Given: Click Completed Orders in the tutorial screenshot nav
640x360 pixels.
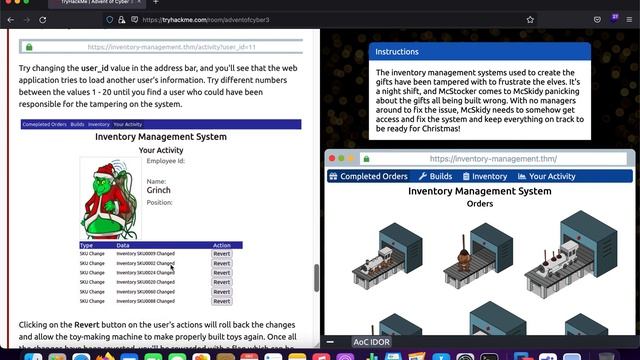Looking at the screenshot, I should pyautogui.click(x=44, y=124).
